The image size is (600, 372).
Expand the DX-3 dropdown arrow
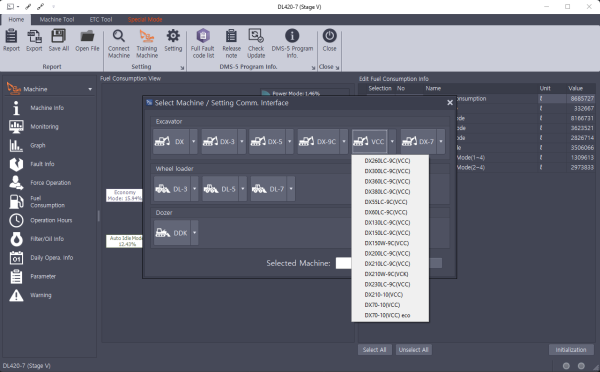(242, 142)
